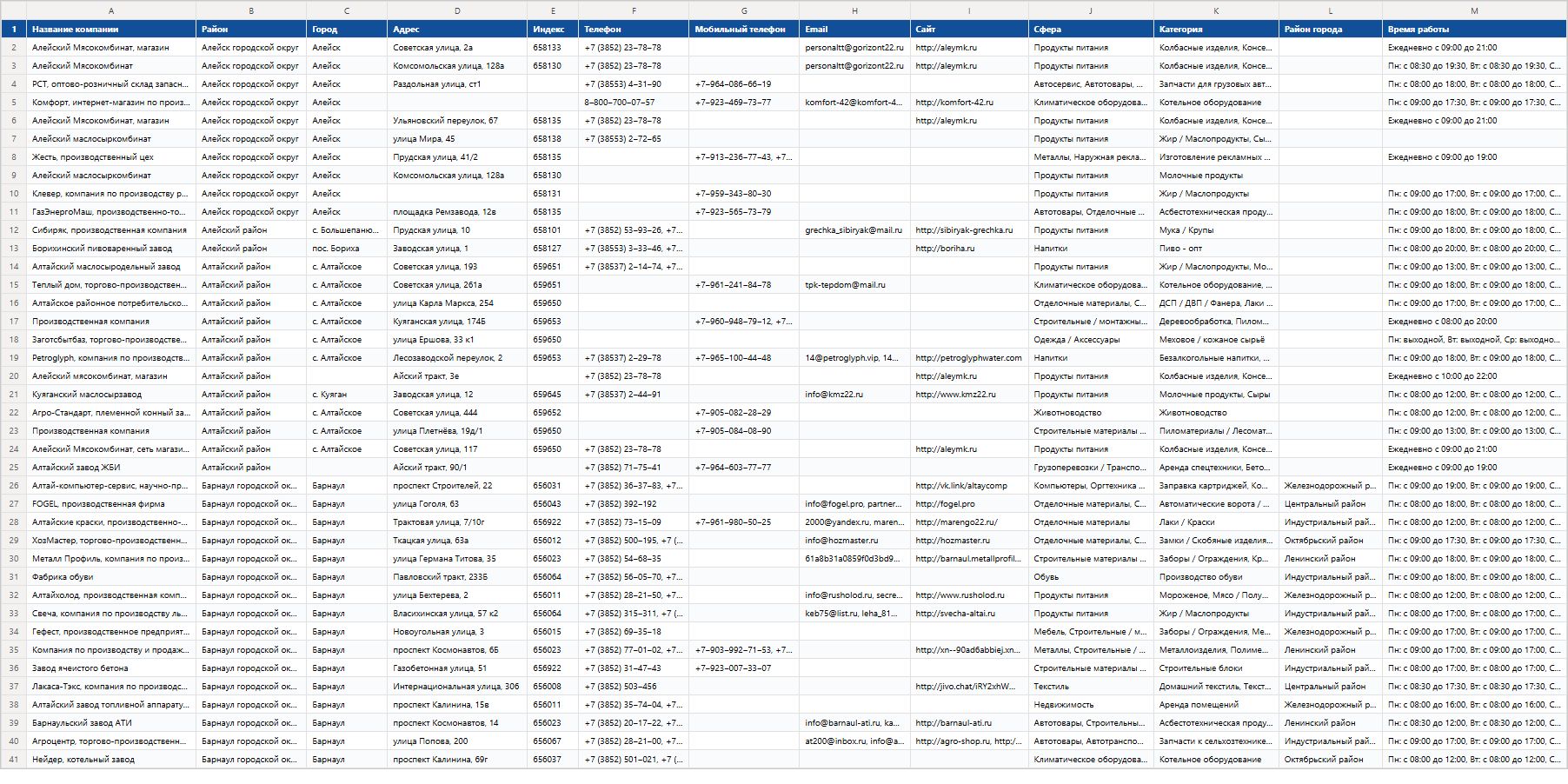The height and width of the screenshot is (784, 1568).
Task: Select cell "Раздольная улица, ст1"
Action: [x=457, y=84]
